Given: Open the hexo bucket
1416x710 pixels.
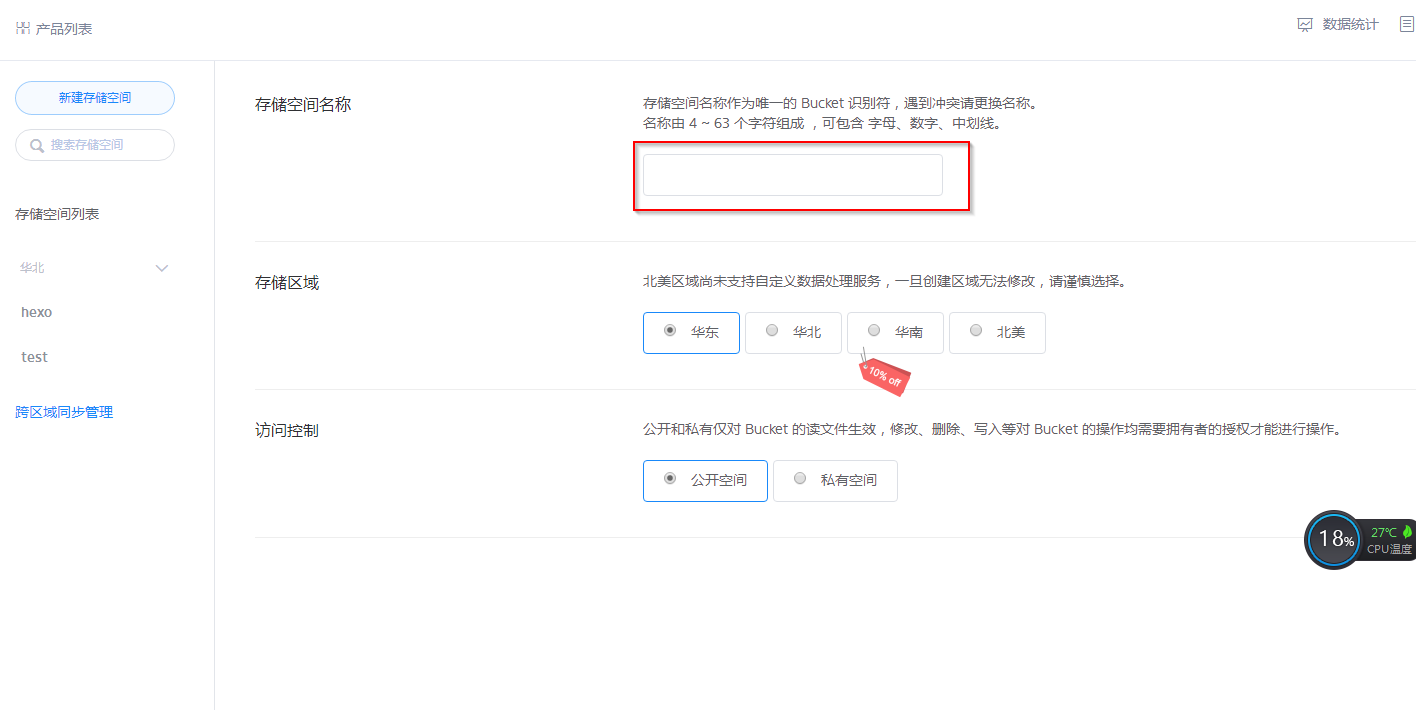Looking at the screenshot, I should 36,312.
